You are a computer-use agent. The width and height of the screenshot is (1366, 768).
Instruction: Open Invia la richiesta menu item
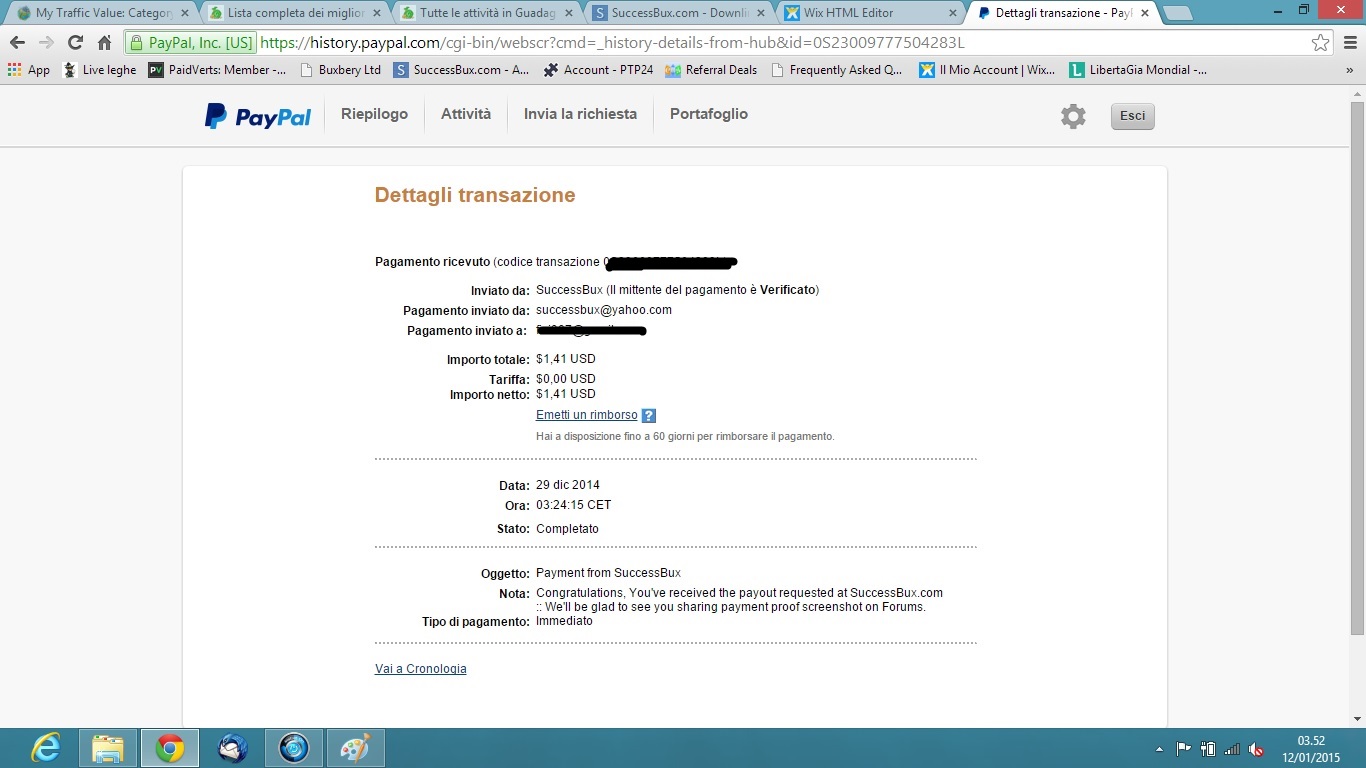coord(580,114)
